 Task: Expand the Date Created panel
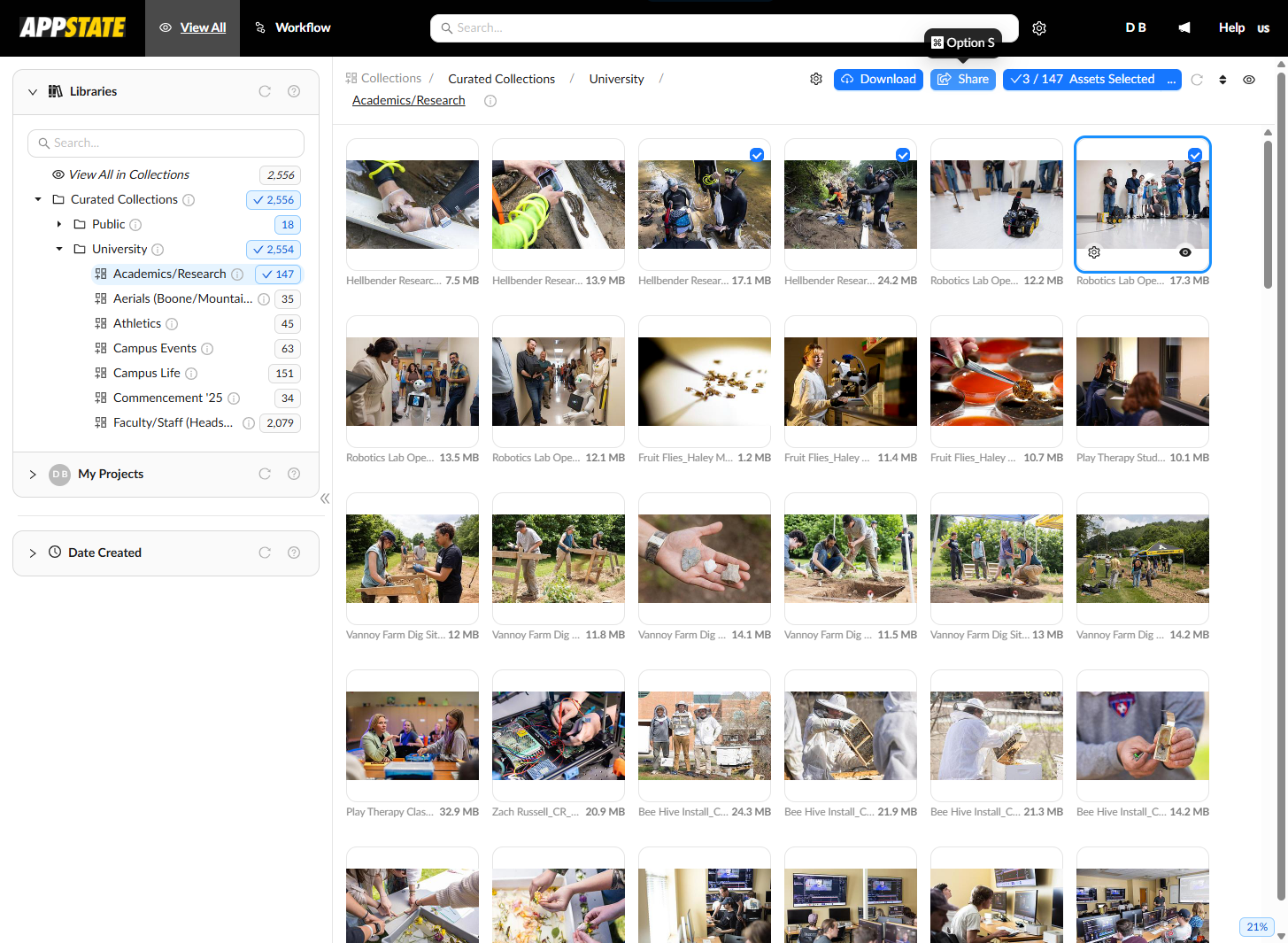33,553
